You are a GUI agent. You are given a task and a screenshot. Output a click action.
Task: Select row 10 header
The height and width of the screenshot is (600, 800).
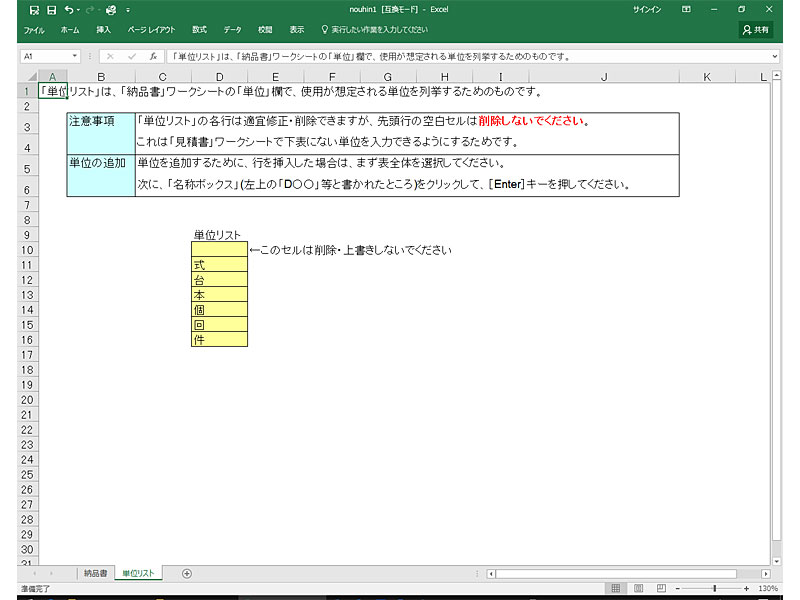pyautogui.click(x=27, y=250)
